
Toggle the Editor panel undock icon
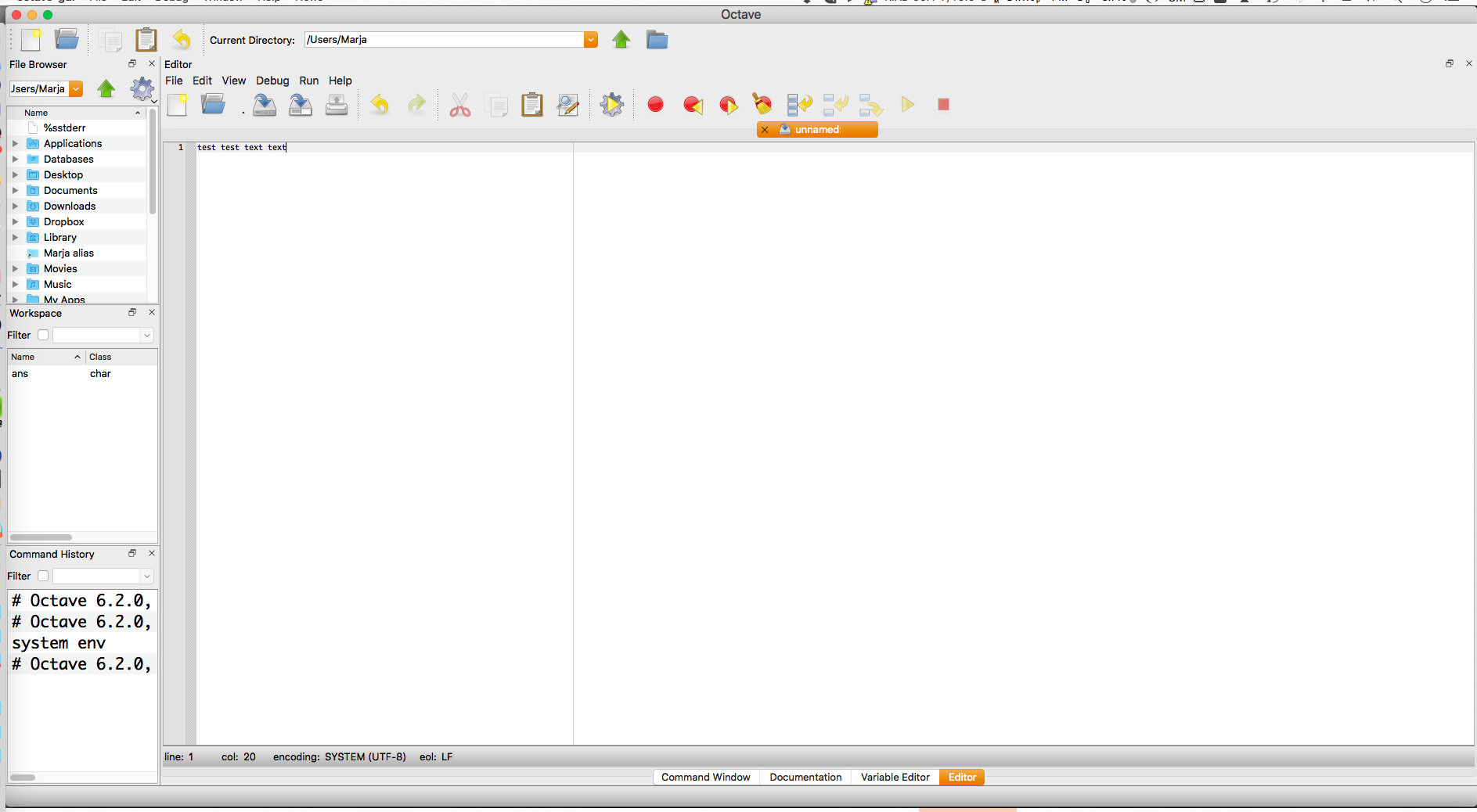click(x=1449, y=63)
